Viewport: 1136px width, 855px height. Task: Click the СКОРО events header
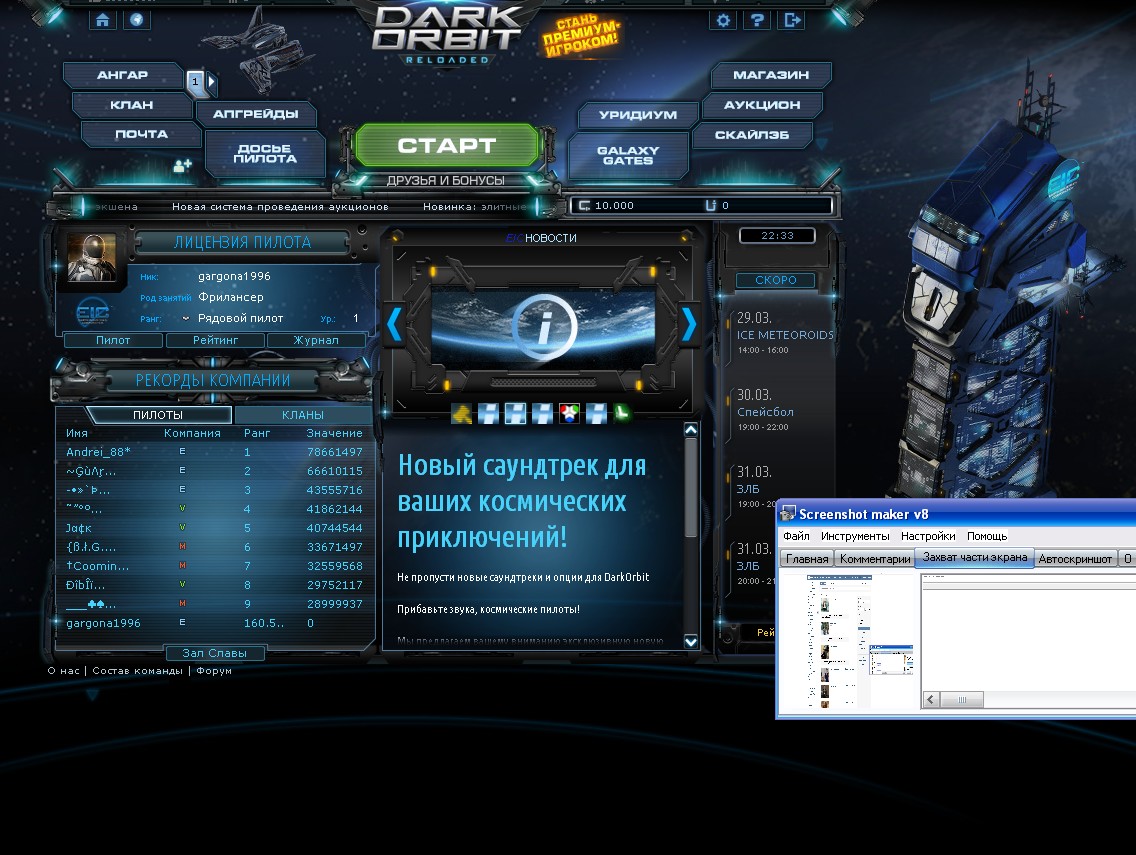coord(775,280)
